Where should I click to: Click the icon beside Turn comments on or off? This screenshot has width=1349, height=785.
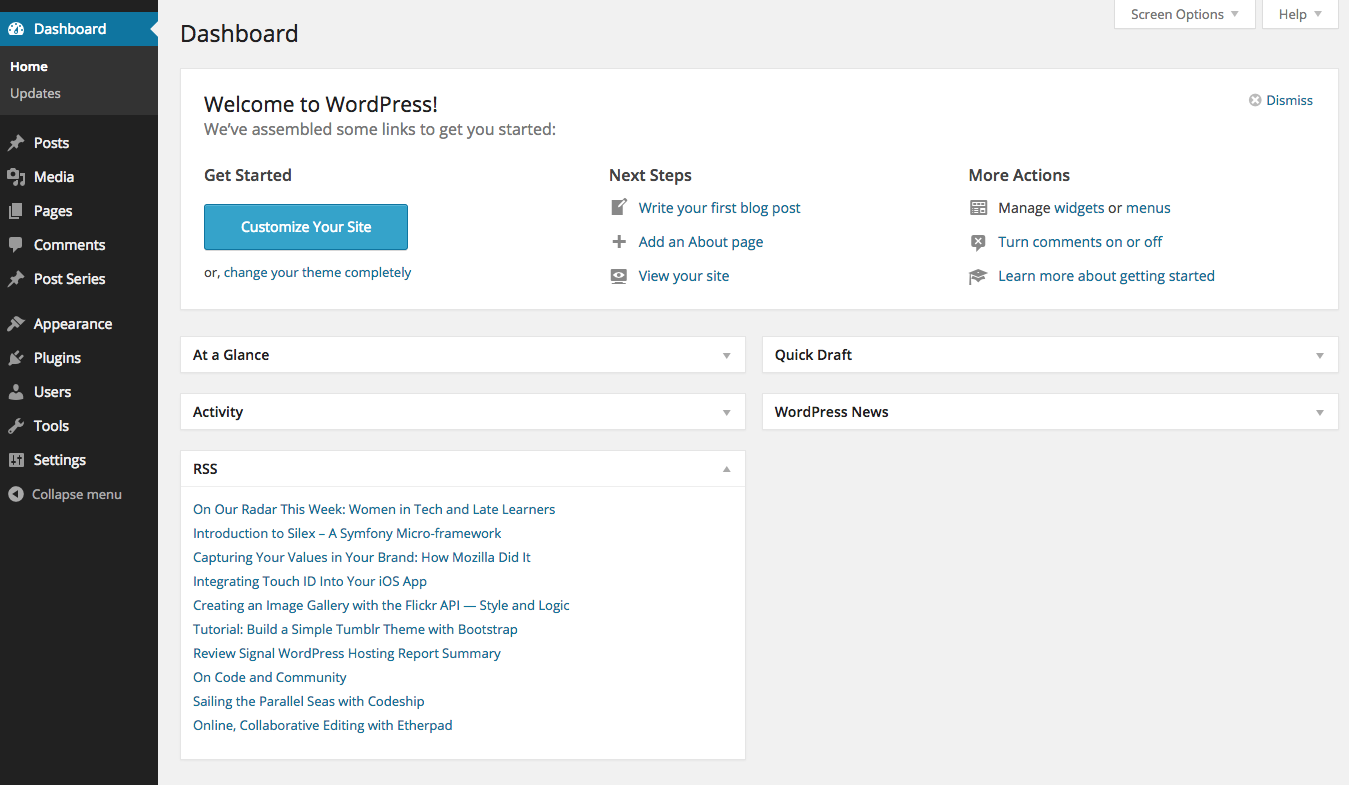978,242
